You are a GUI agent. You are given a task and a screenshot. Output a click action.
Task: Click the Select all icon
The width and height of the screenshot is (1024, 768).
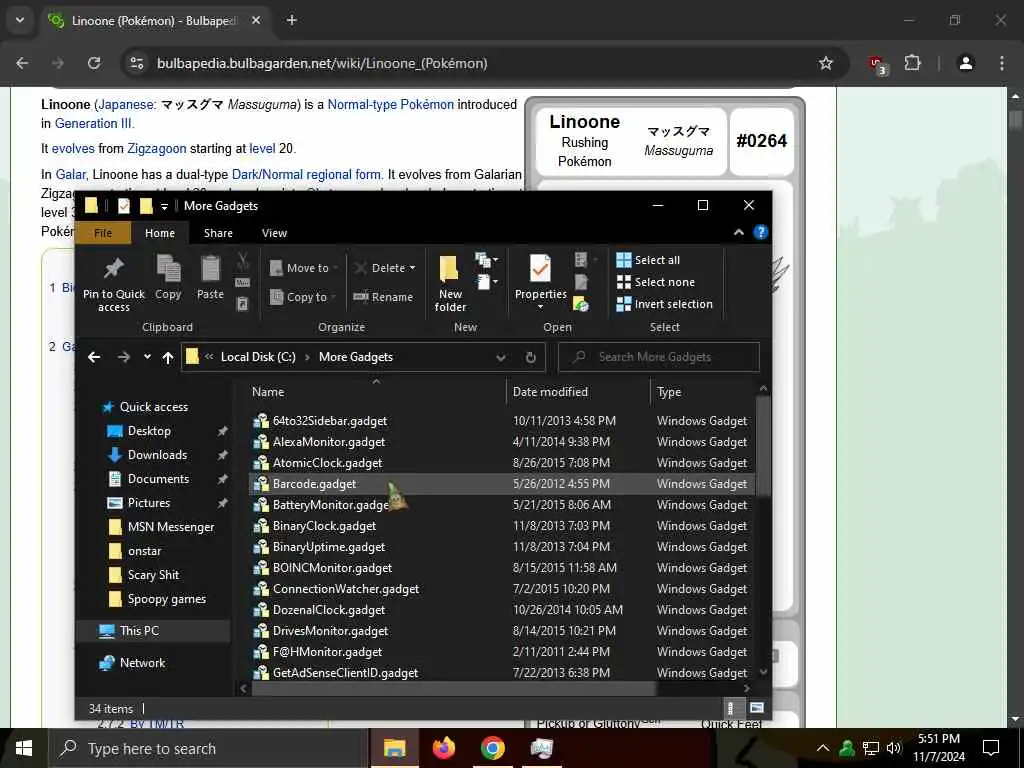624,260
